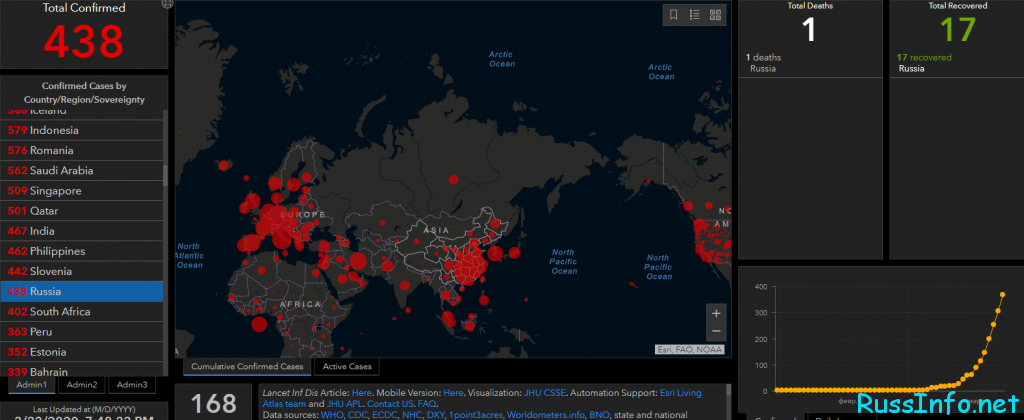Screen dimensions: 1024x420
Task: Open the NHC data source link
Action: tap(411, 415)
